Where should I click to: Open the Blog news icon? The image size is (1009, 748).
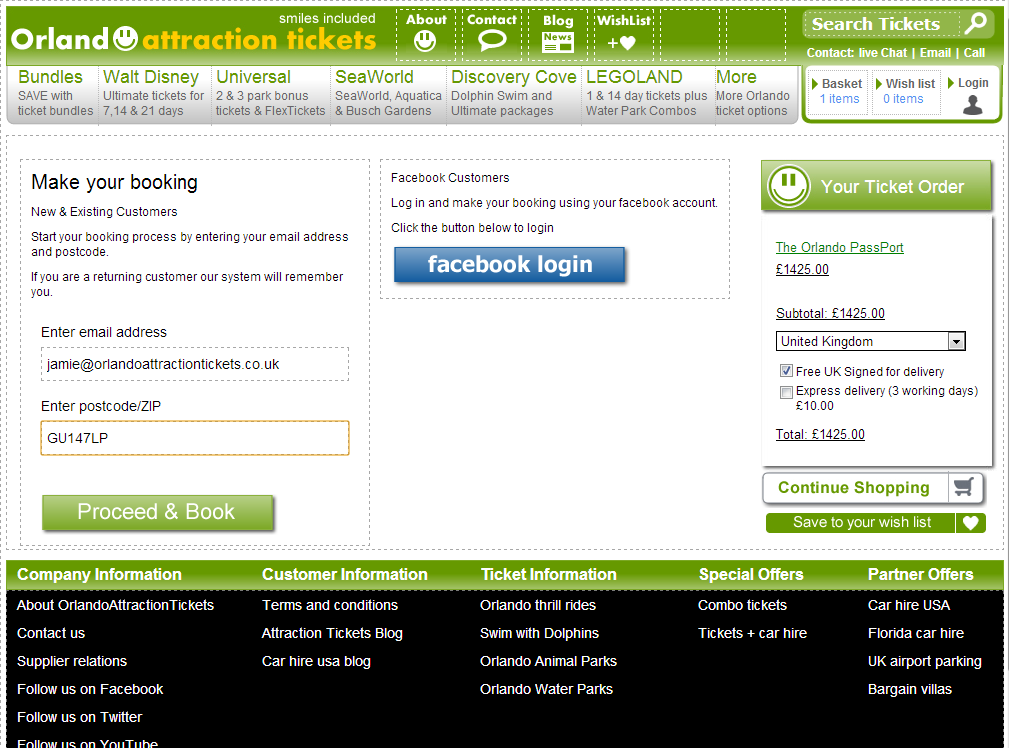(x=558, y=42)
